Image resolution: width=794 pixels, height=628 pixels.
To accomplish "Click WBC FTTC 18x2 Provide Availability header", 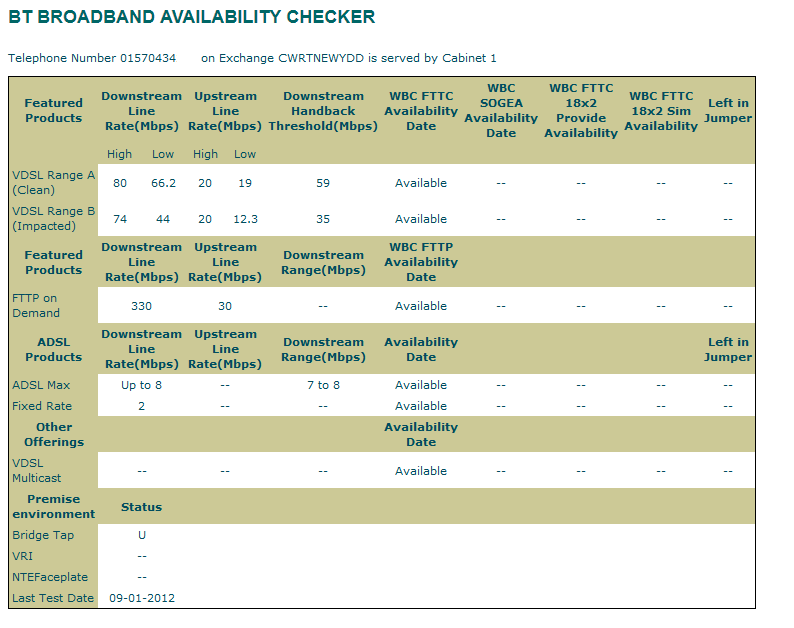I will click(581, 110).
